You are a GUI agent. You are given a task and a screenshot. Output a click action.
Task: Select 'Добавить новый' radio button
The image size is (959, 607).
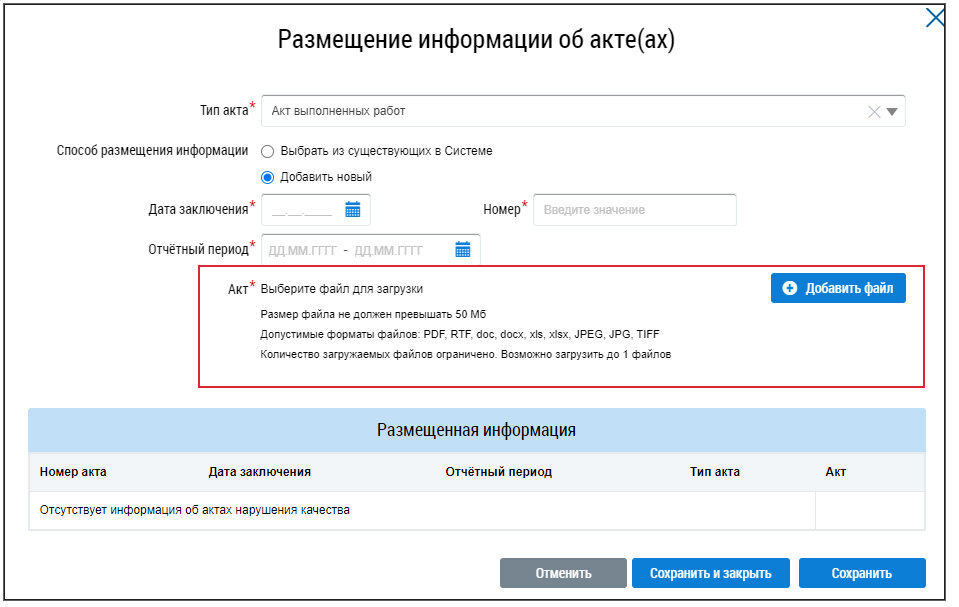[x=267, y=177]
